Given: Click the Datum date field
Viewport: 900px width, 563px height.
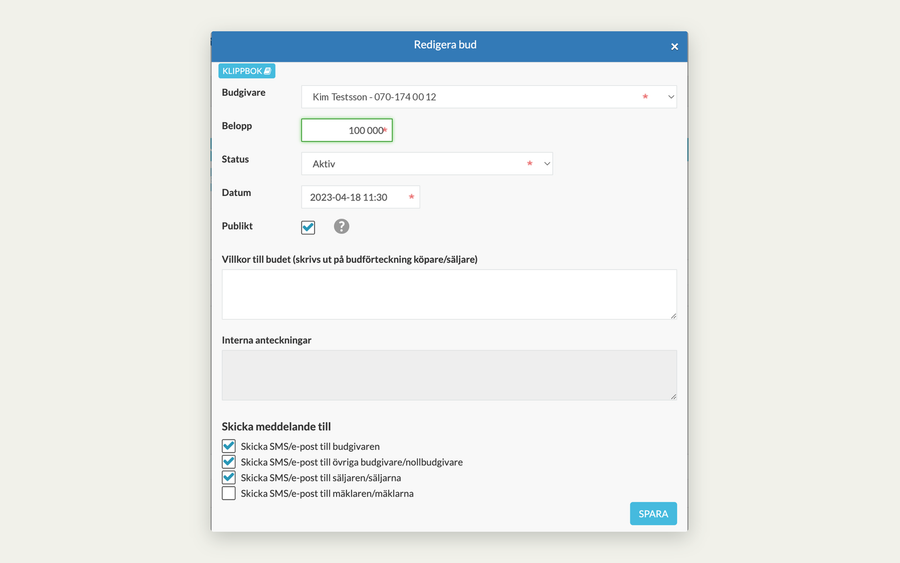Looking at the screenshot, I should (360, 197).
